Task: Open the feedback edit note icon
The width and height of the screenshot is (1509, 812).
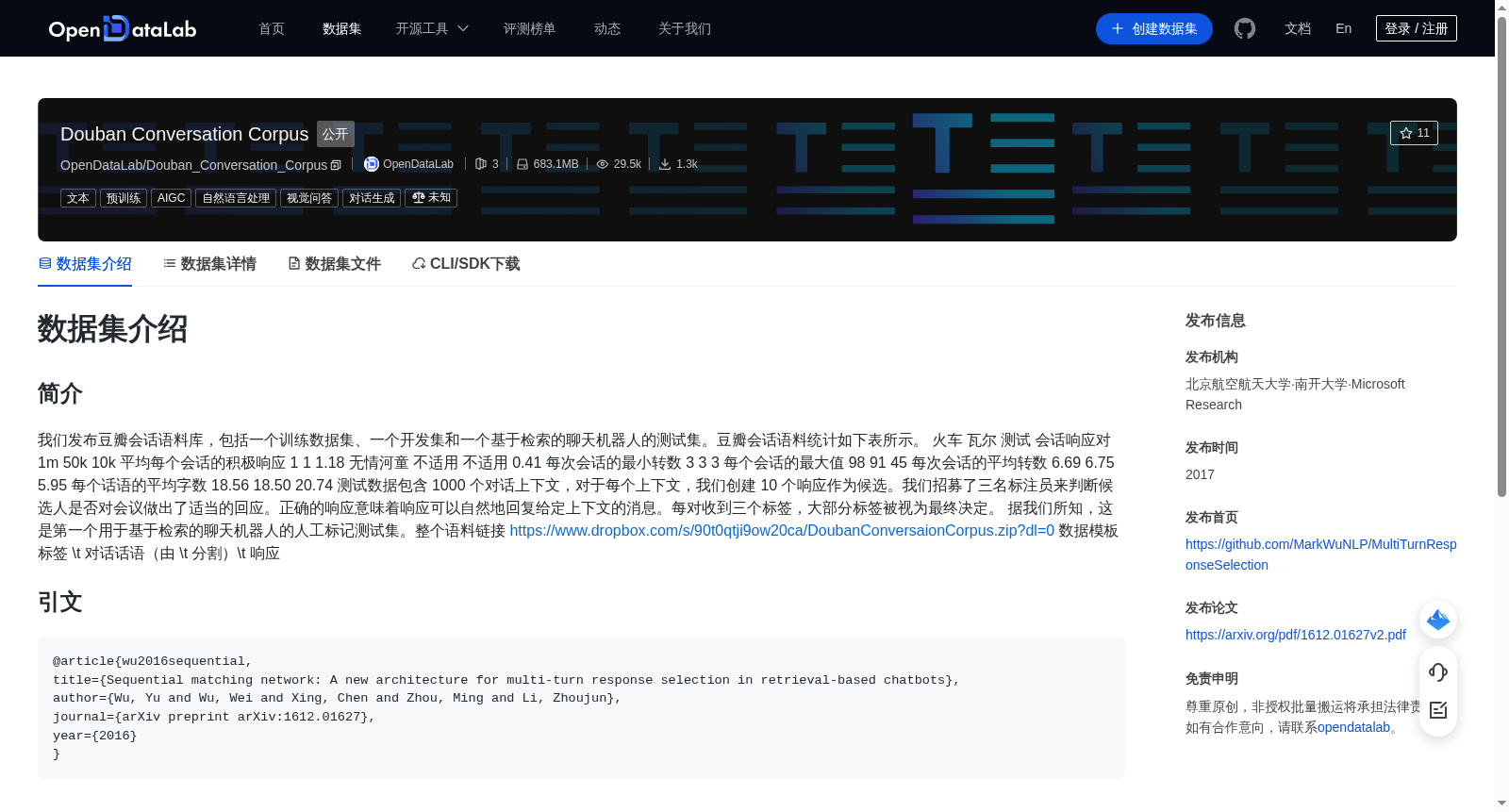Action: [x=1438, y=710]
